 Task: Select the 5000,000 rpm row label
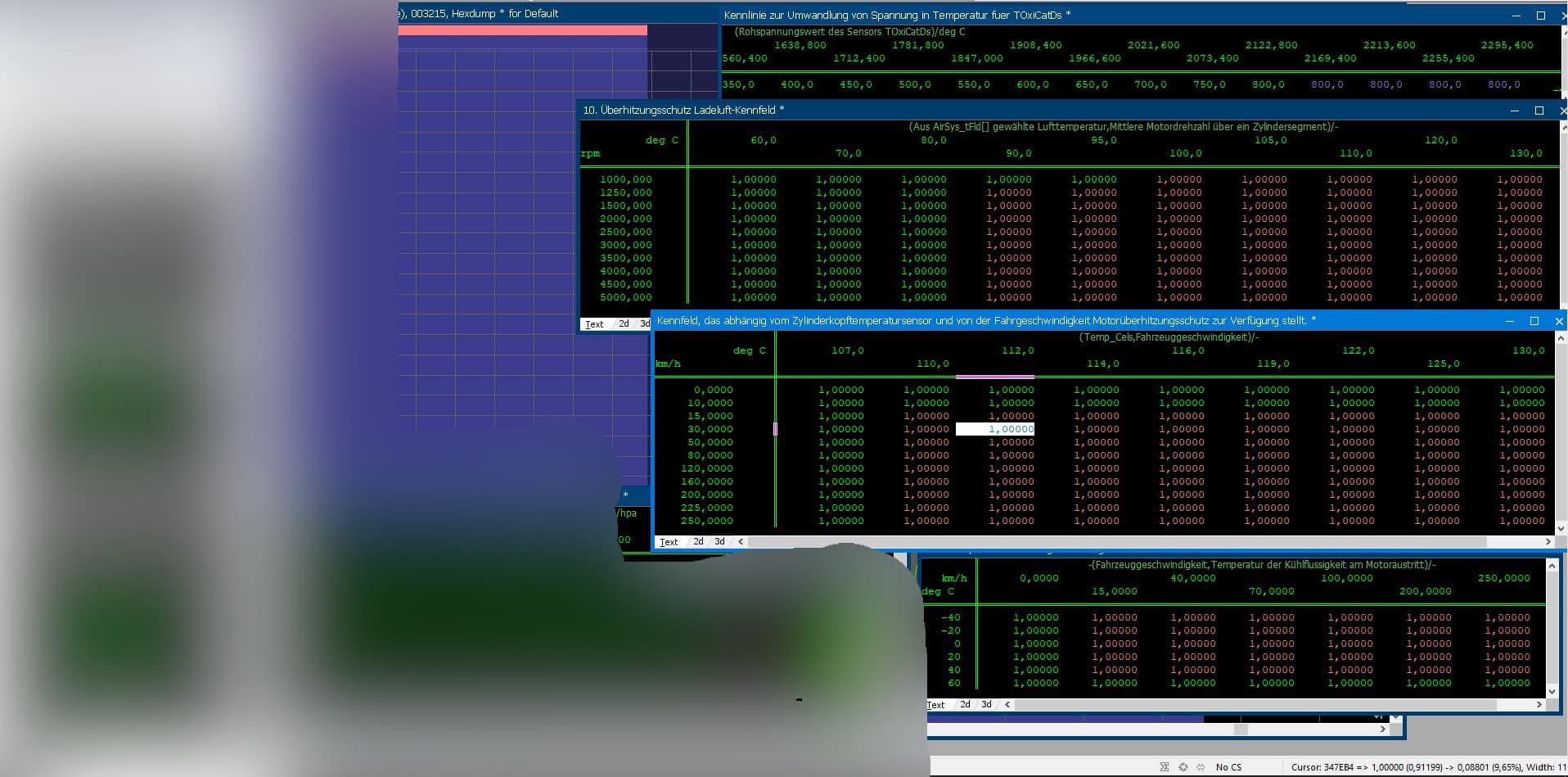[627, 297]
